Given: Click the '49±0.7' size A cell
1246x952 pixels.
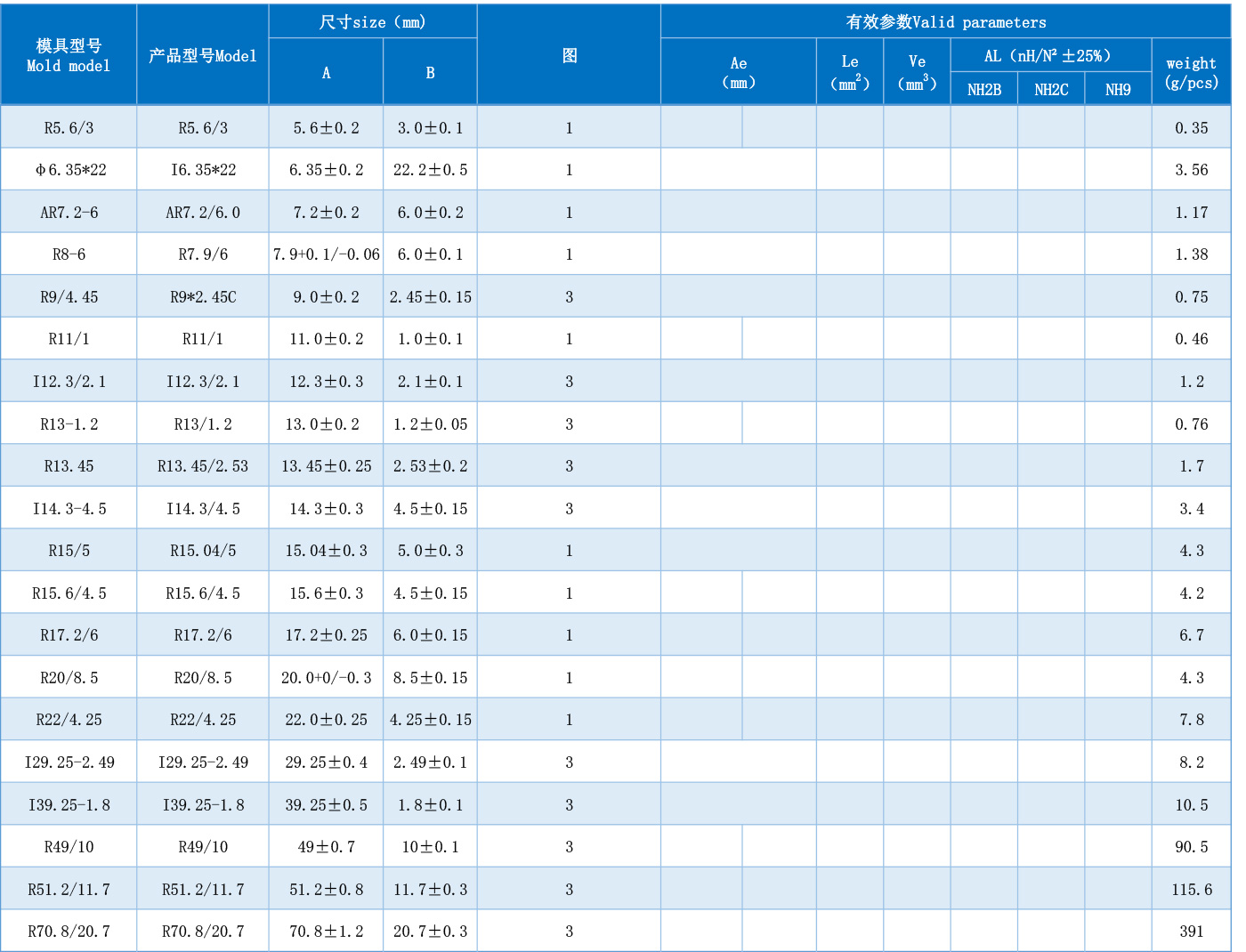Looking at the screenshot, I should [x=326, y=847].
